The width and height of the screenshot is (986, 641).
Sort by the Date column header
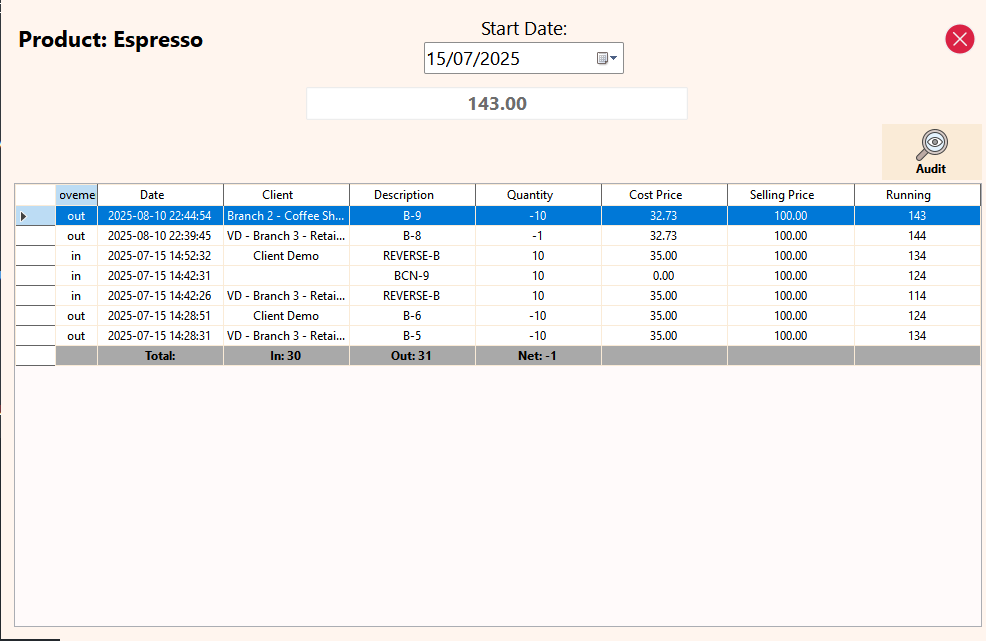pyautogui.click(x=152, y=195)
